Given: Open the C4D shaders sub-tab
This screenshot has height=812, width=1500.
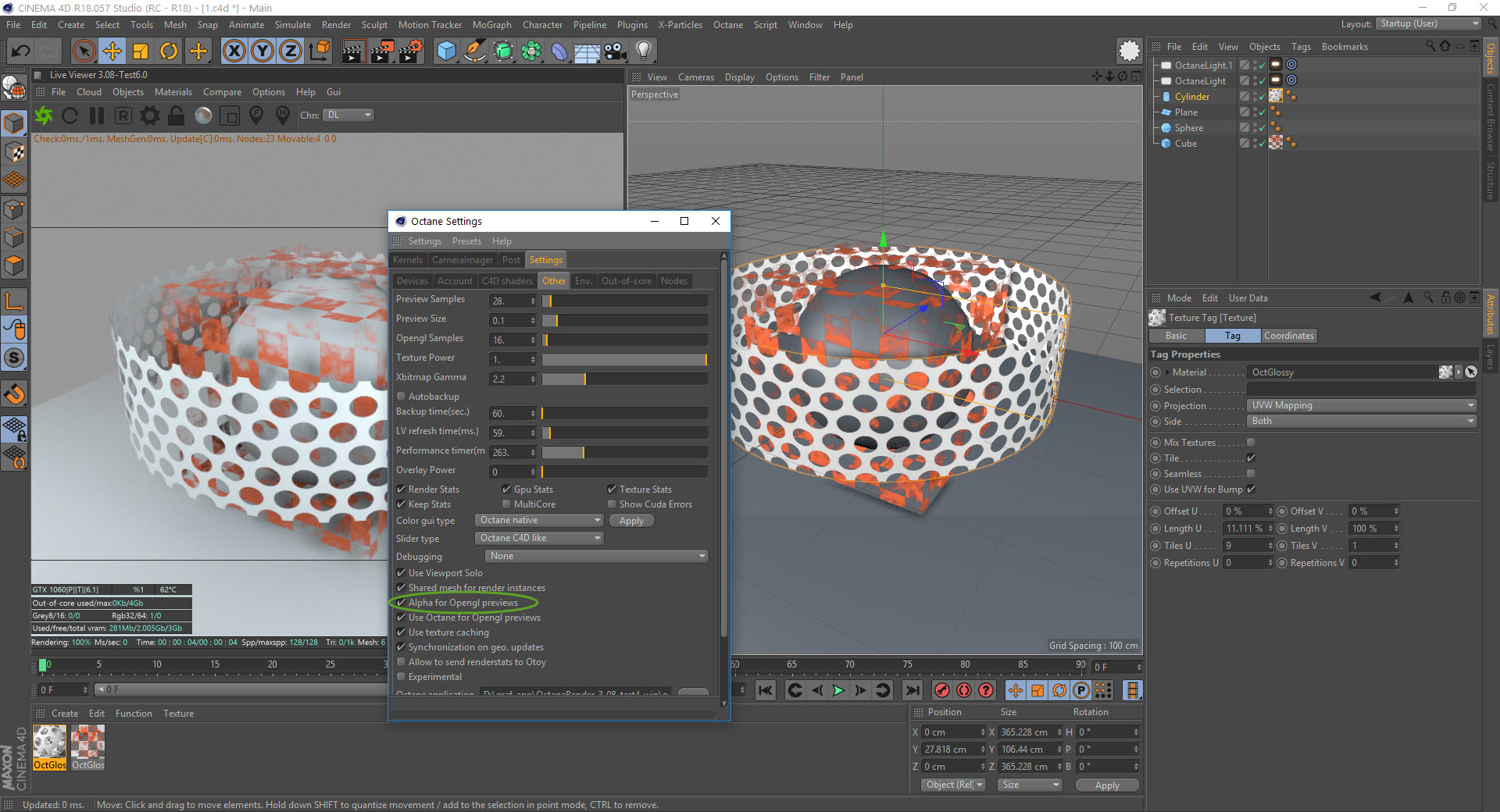Looking at the screenshot, I should pyautogui.click(x=507, y=281).
